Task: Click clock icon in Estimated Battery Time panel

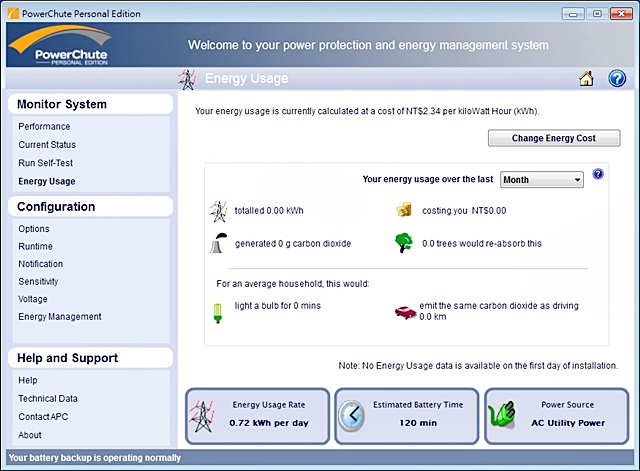Action: (351, 416)
